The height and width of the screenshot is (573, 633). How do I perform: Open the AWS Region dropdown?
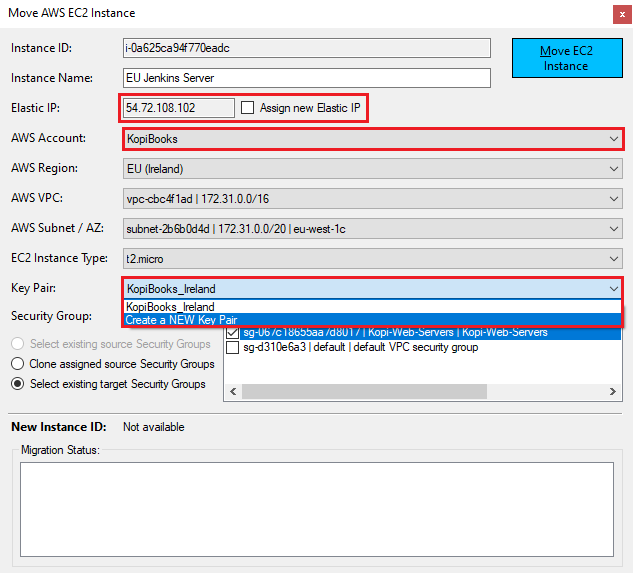[373, 169]
